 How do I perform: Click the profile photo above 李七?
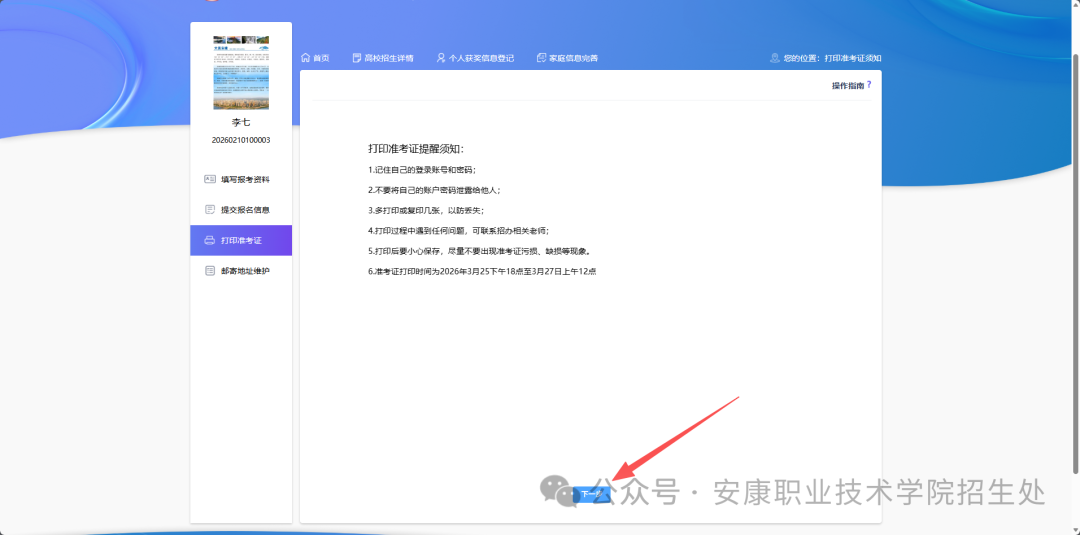point(241,73)
